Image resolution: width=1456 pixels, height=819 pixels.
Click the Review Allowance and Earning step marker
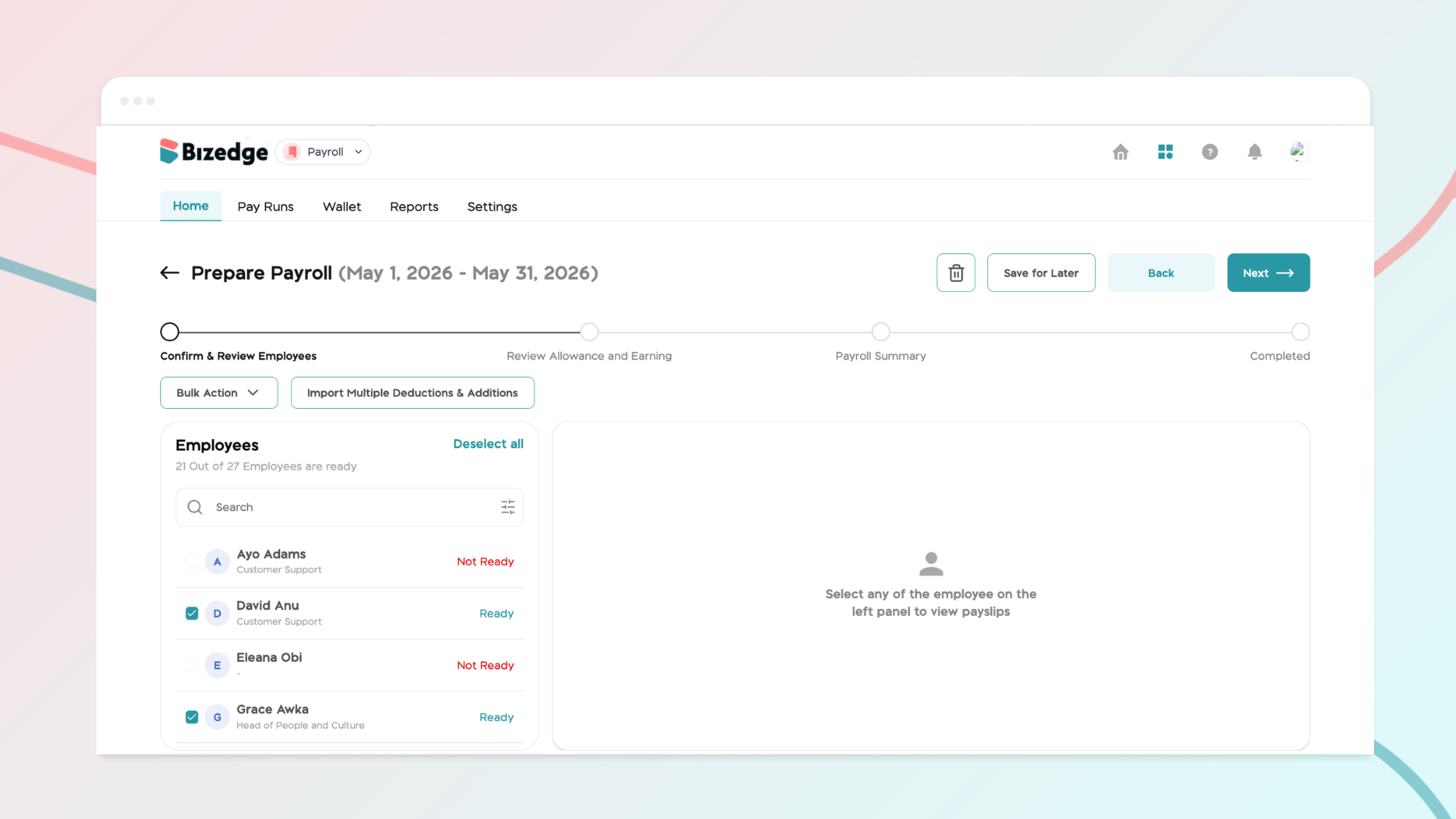click(x=589, y=332)
